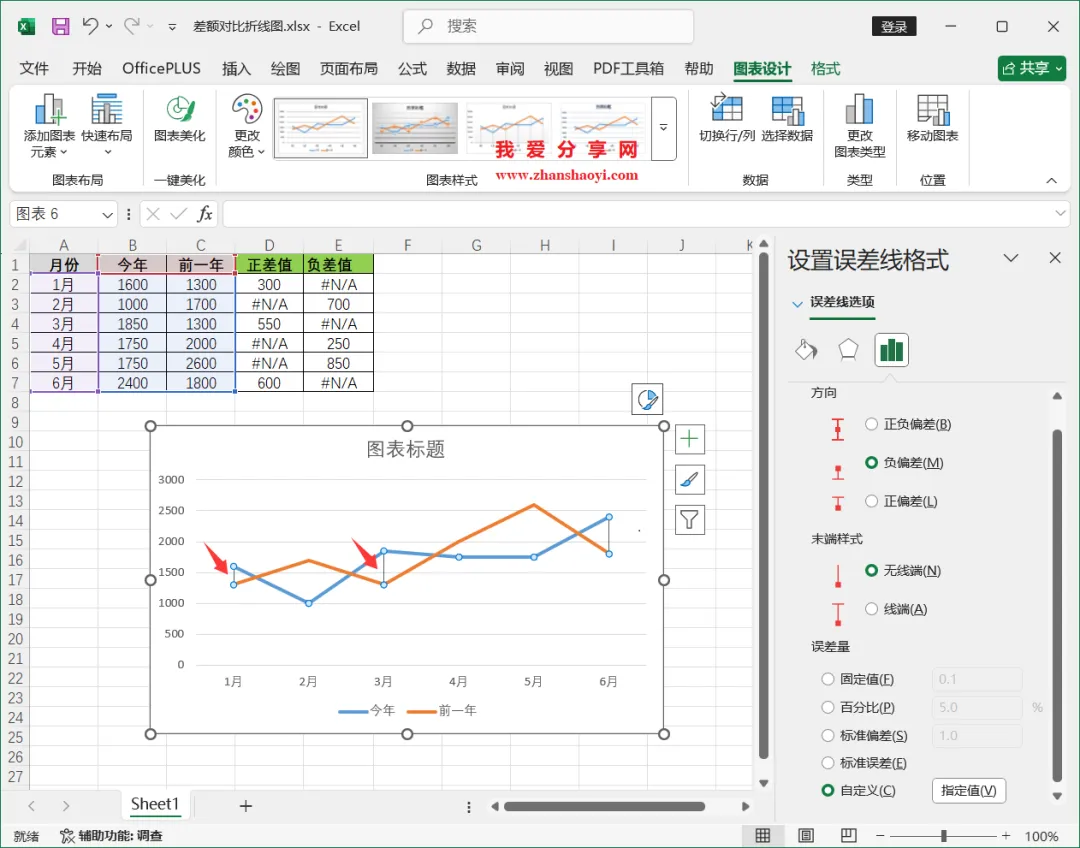Image resolution: width=1080 pixels, height=848 pixels.
Task: Select the Sheet1 tab
Action: 155,805
